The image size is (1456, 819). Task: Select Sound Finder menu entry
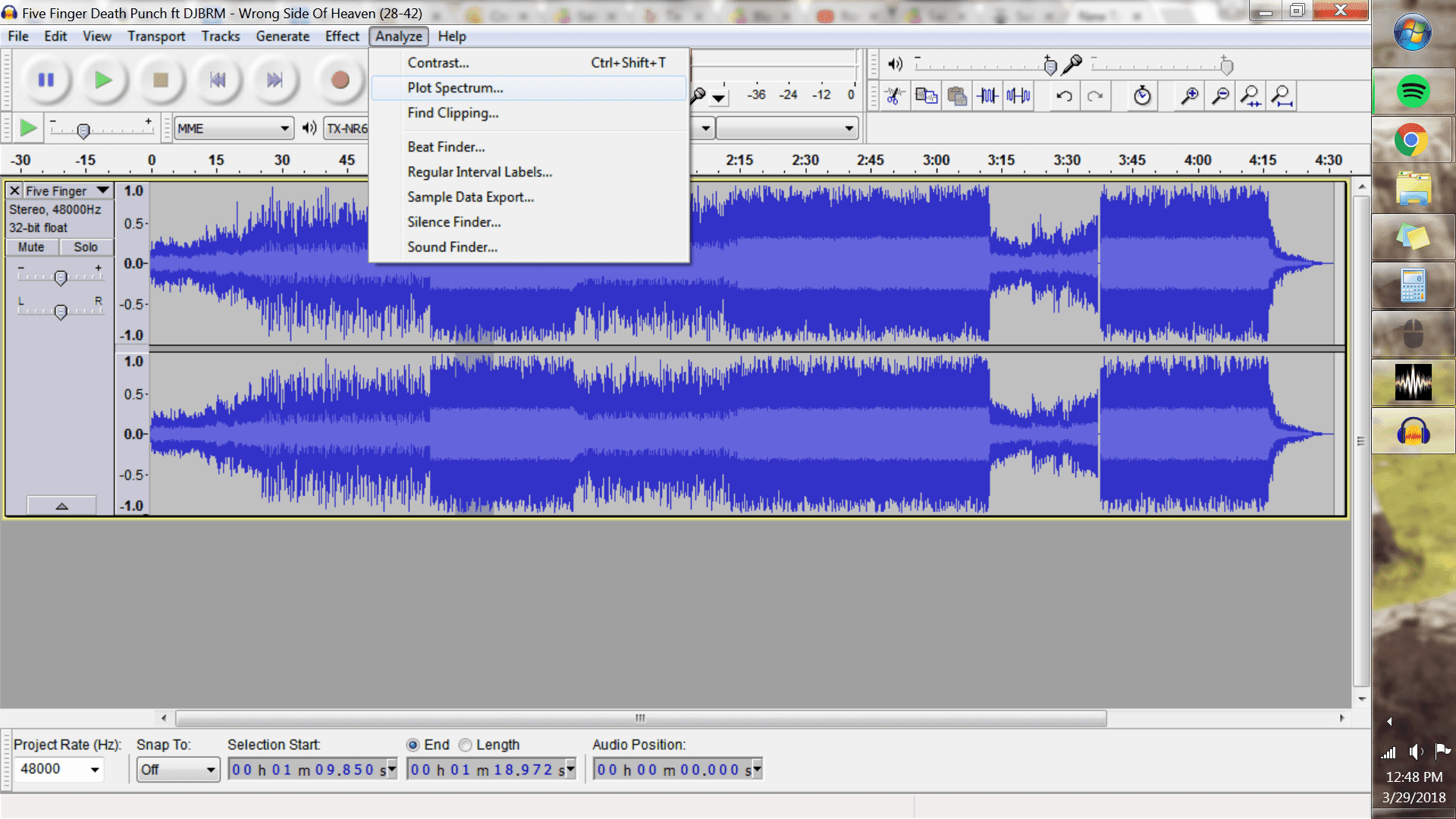529,247
